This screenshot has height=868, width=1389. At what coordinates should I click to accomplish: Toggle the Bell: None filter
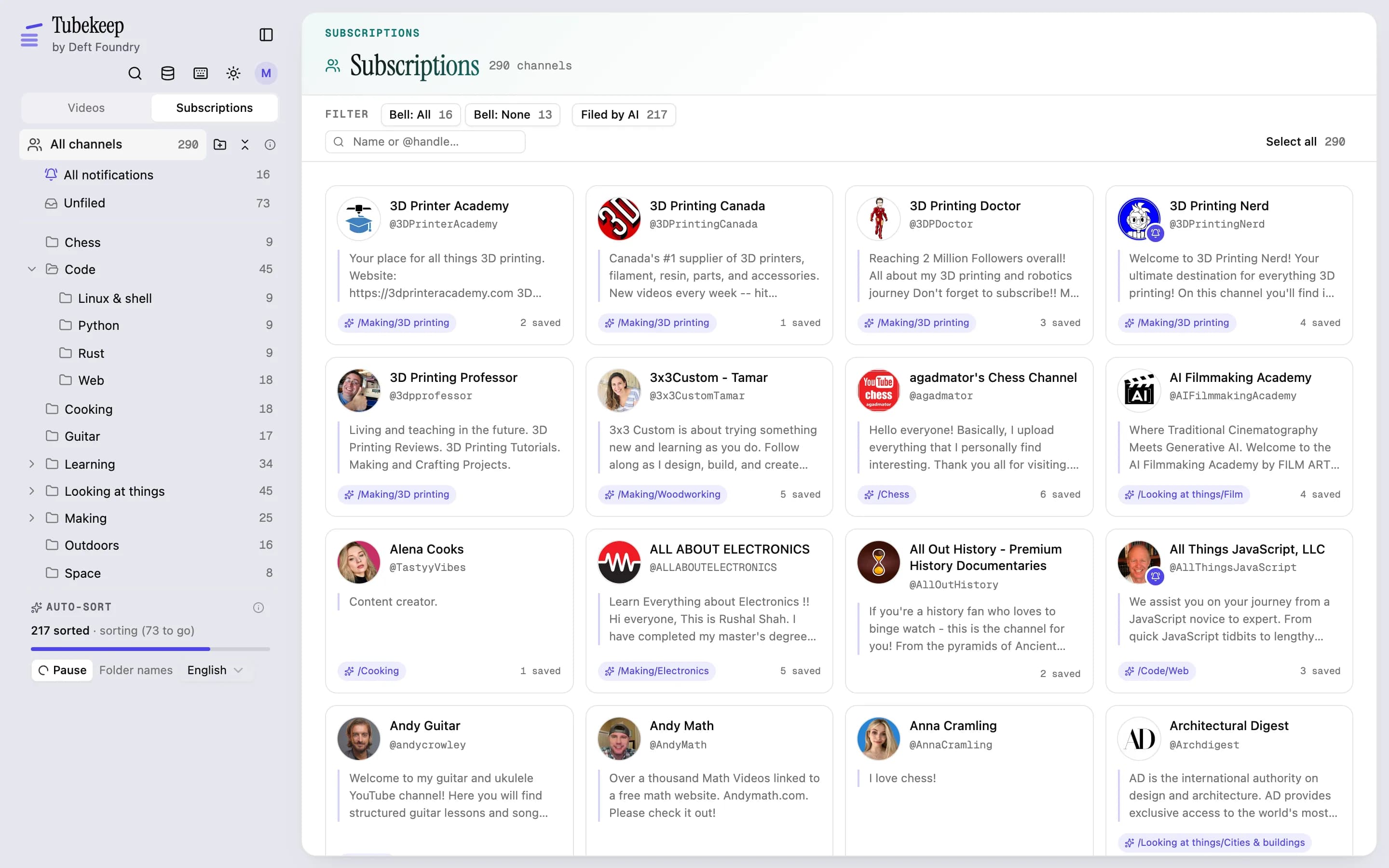point(513,115)
